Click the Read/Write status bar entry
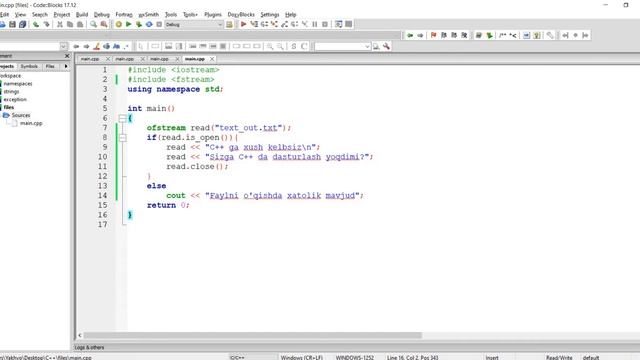640x360 pixels. point(559,358)
